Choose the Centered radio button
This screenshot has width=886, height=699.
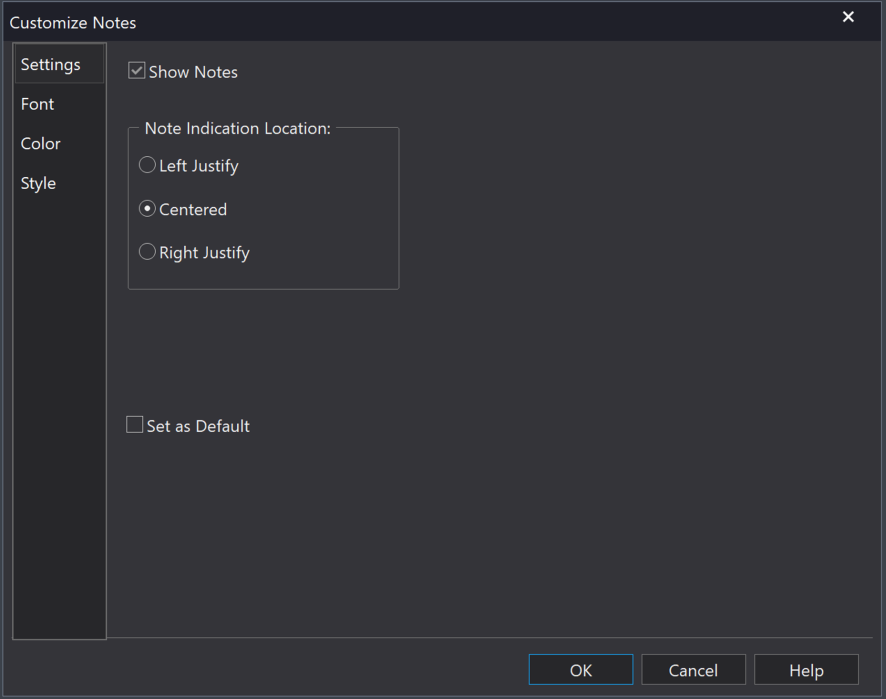147,209
